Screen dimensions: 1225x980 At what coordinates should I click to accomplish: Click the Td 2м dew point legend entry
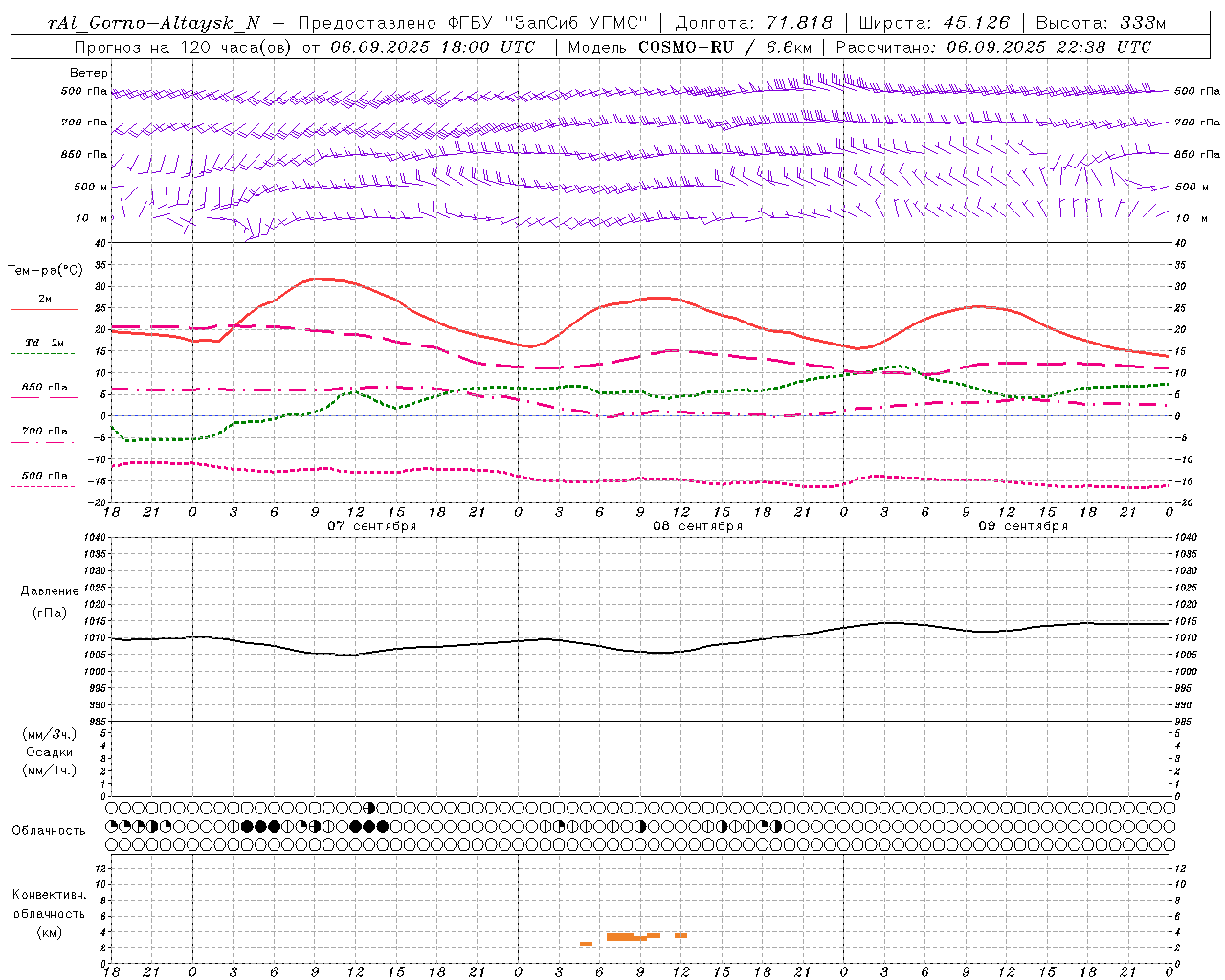coord(44,343)
